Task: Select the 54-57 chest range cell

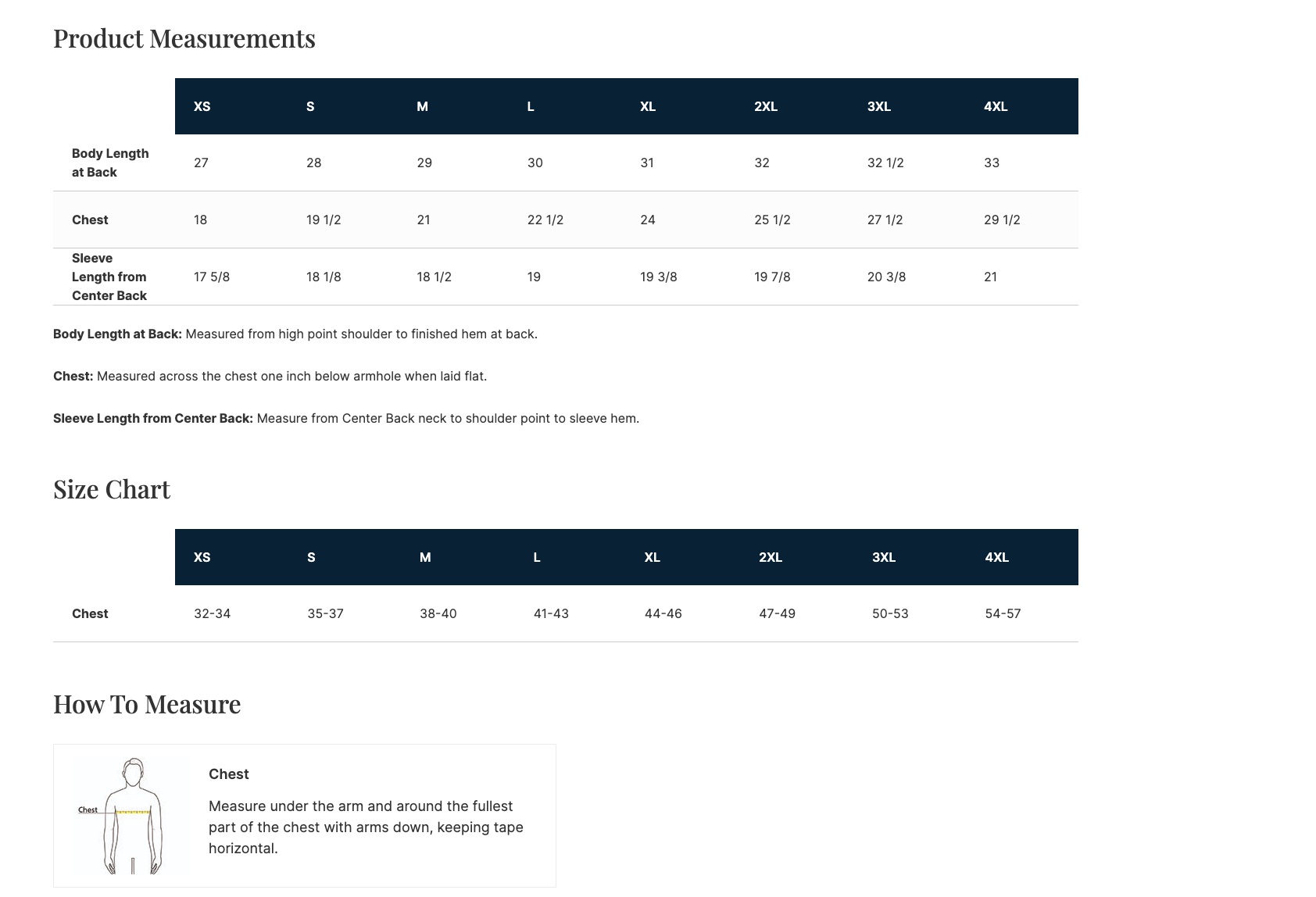Action: pyautogui.click(x=1003, y=613)
